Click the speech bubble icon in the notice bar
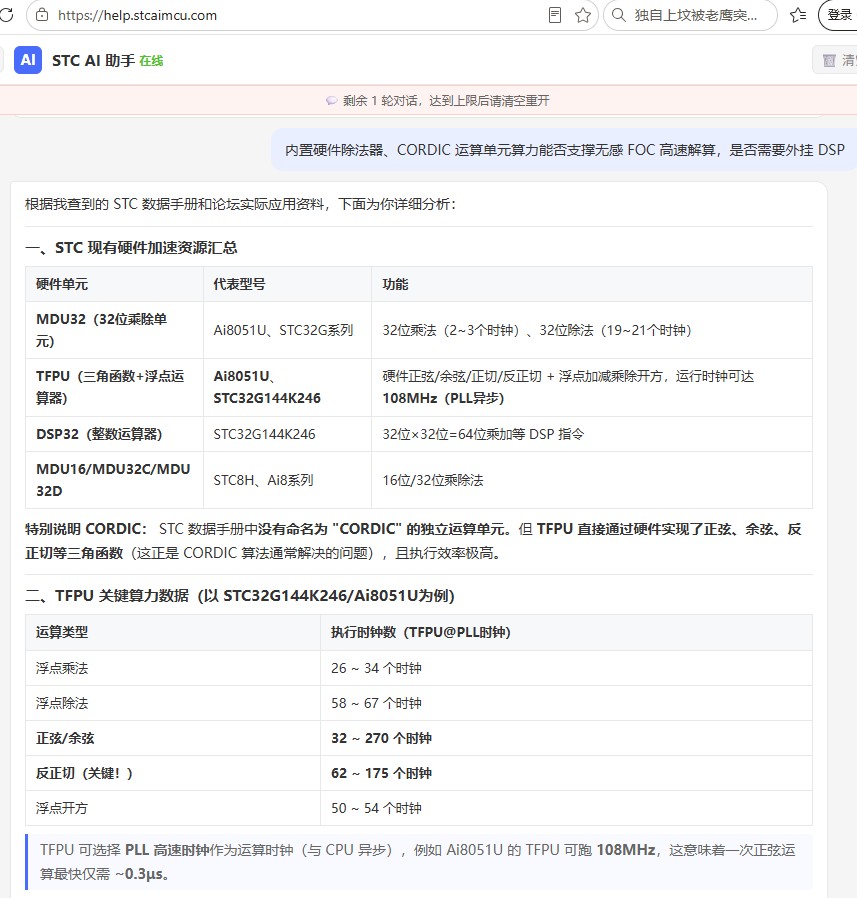Viewport: 857px width, 898px height. coord(331,101)
